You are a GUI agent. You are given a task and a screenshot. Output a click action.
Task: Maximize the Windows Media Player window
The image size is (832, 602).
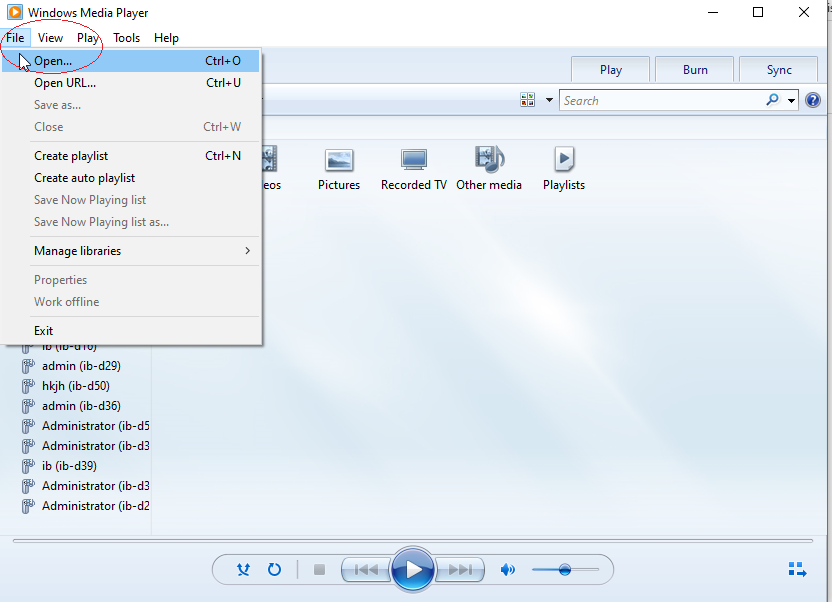tap(758, 12)
